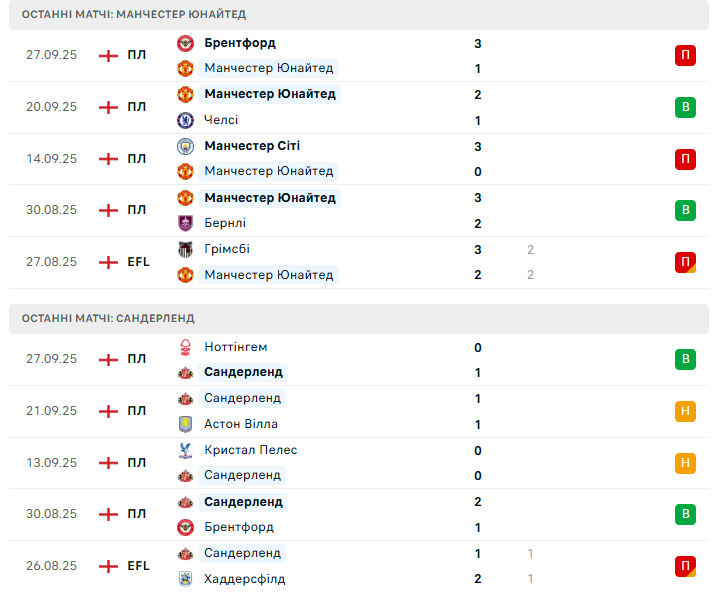Click the EFL league label on 27.08.25
Viewport: 716px width, 595px height.
(x=138, y=262)
